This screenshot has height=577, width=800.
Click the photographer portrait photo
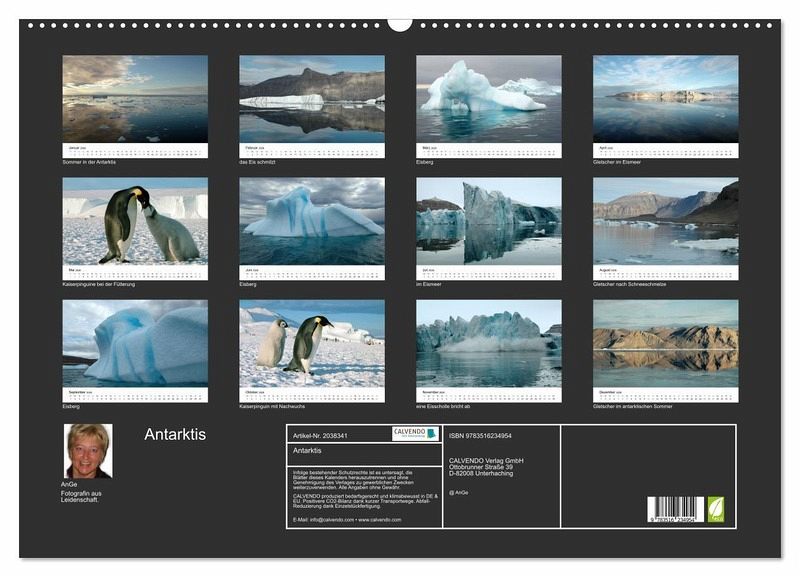coord(88,451)
